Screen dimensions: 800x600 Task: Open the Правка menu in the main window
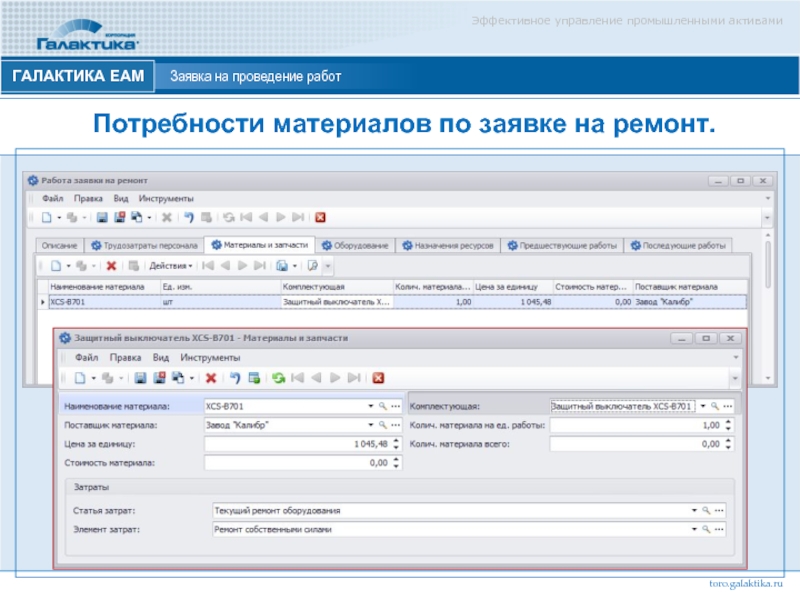coord(88,198)
